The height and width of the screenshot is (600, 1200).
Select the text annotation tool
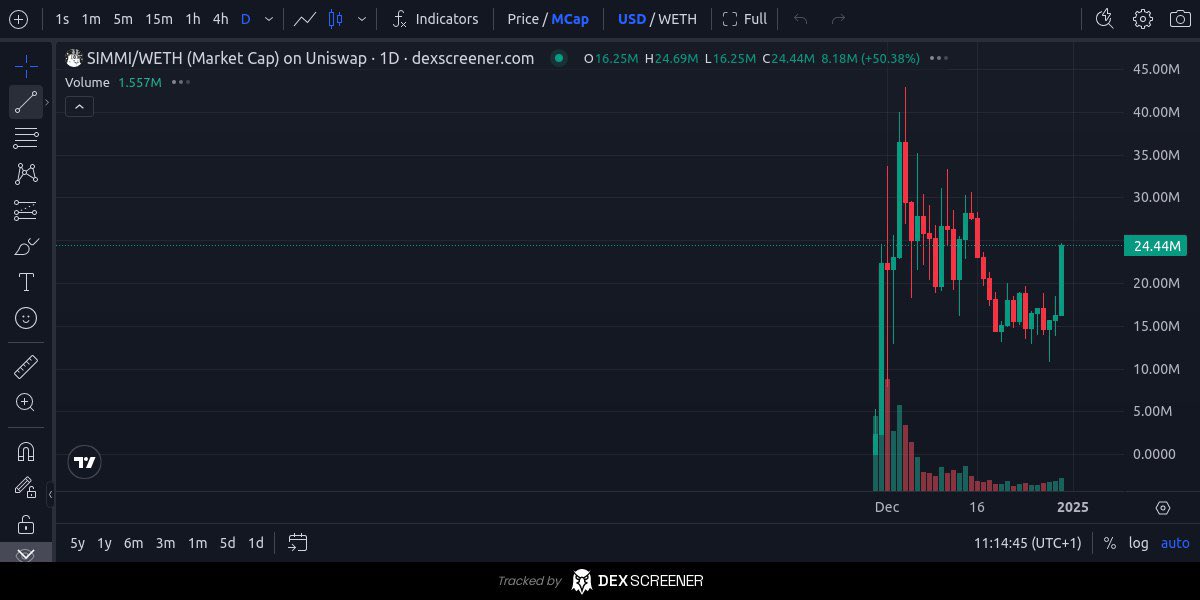click(26, 282)
